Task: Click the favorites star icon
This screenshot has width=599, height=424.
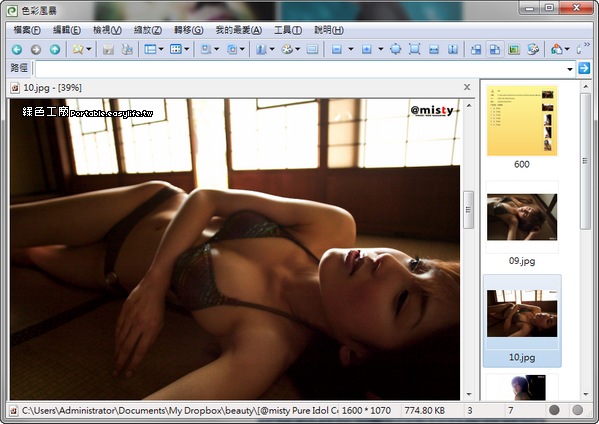Action: [x=78, y=49]
